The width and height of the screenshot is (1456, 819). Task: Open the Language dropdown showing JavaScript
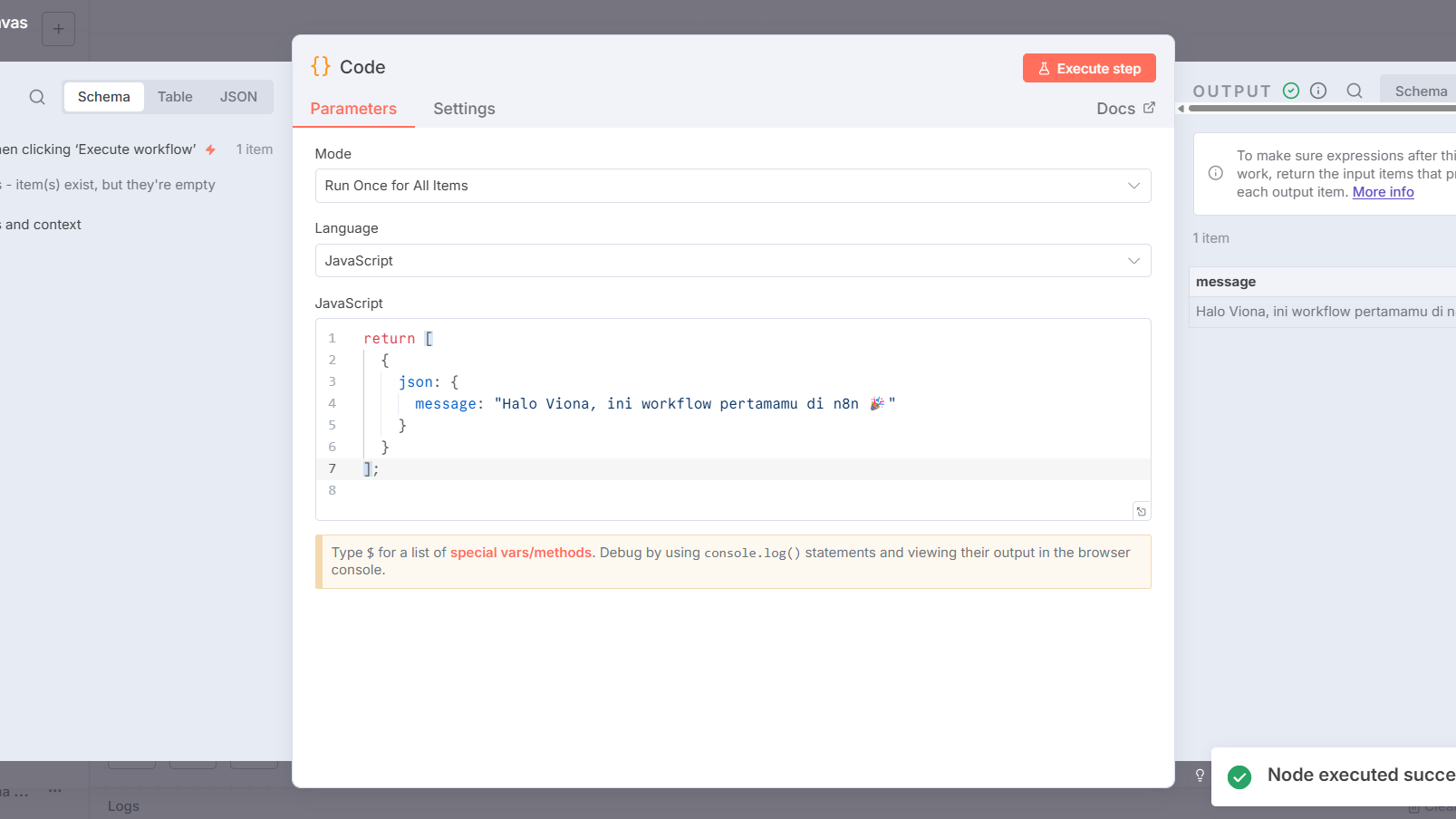point(732,261)
